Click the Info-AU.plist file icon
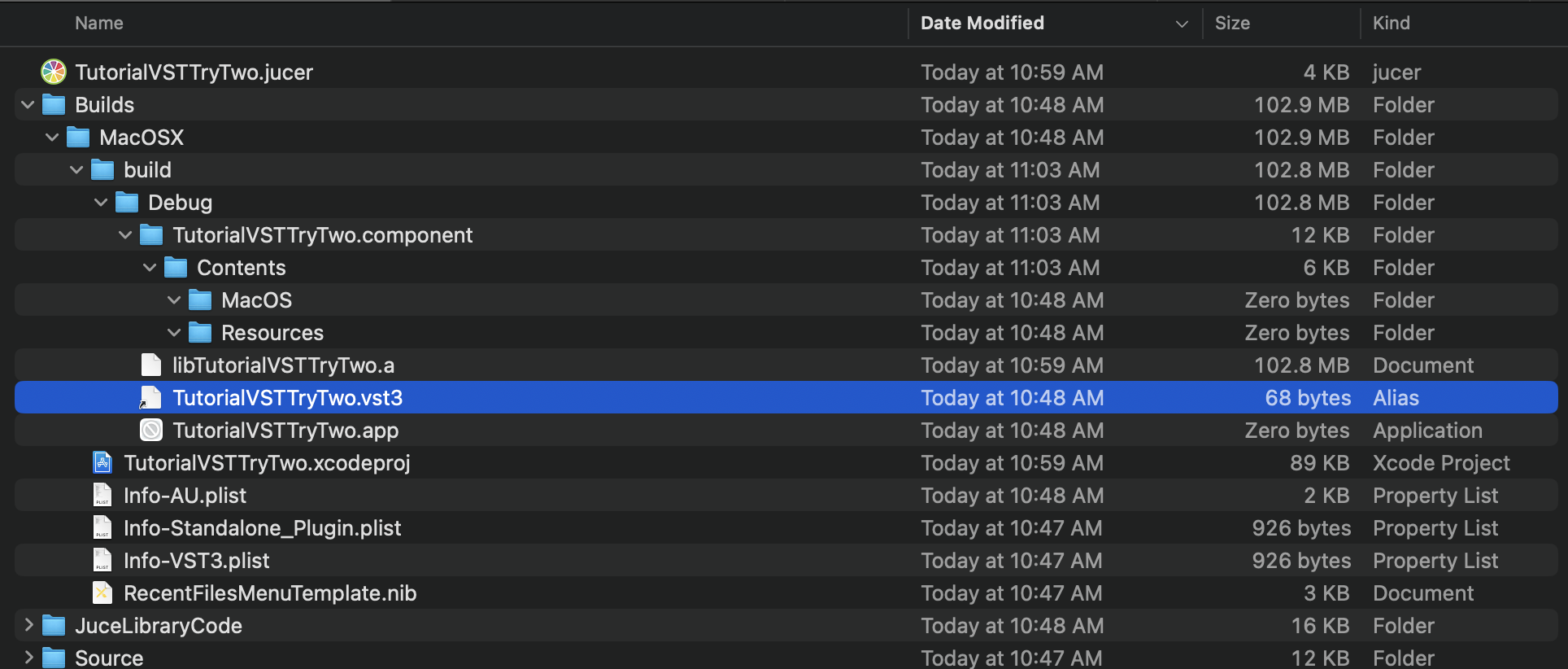Viewport: 1568px width, 669px height. [102, 495]
